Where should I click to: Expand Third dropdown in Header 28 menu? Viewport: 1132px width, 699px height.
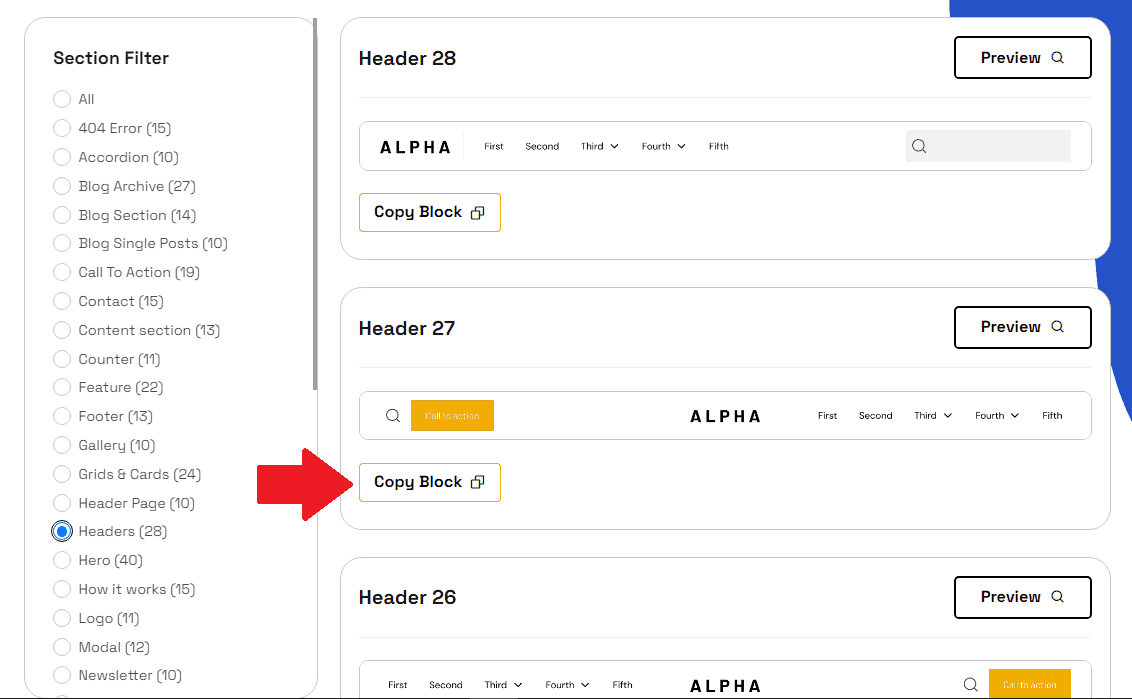[599, 146]
